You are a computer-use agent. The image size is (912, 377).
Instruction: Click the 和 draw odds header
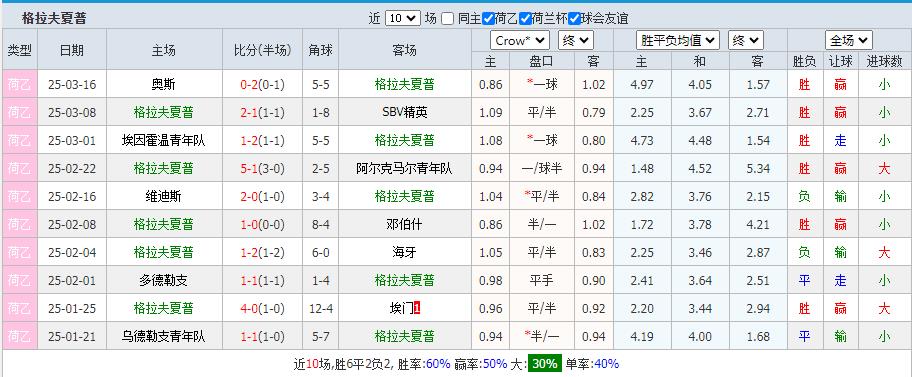[700, 61]
